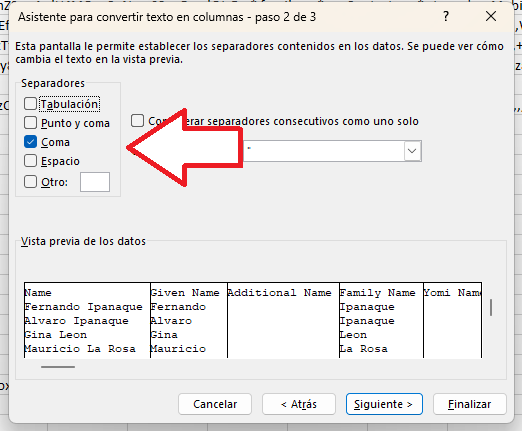This screenshot has height=431, width=522.
Task: Select the Family Name preview column
Action: (x=381, y=321)
